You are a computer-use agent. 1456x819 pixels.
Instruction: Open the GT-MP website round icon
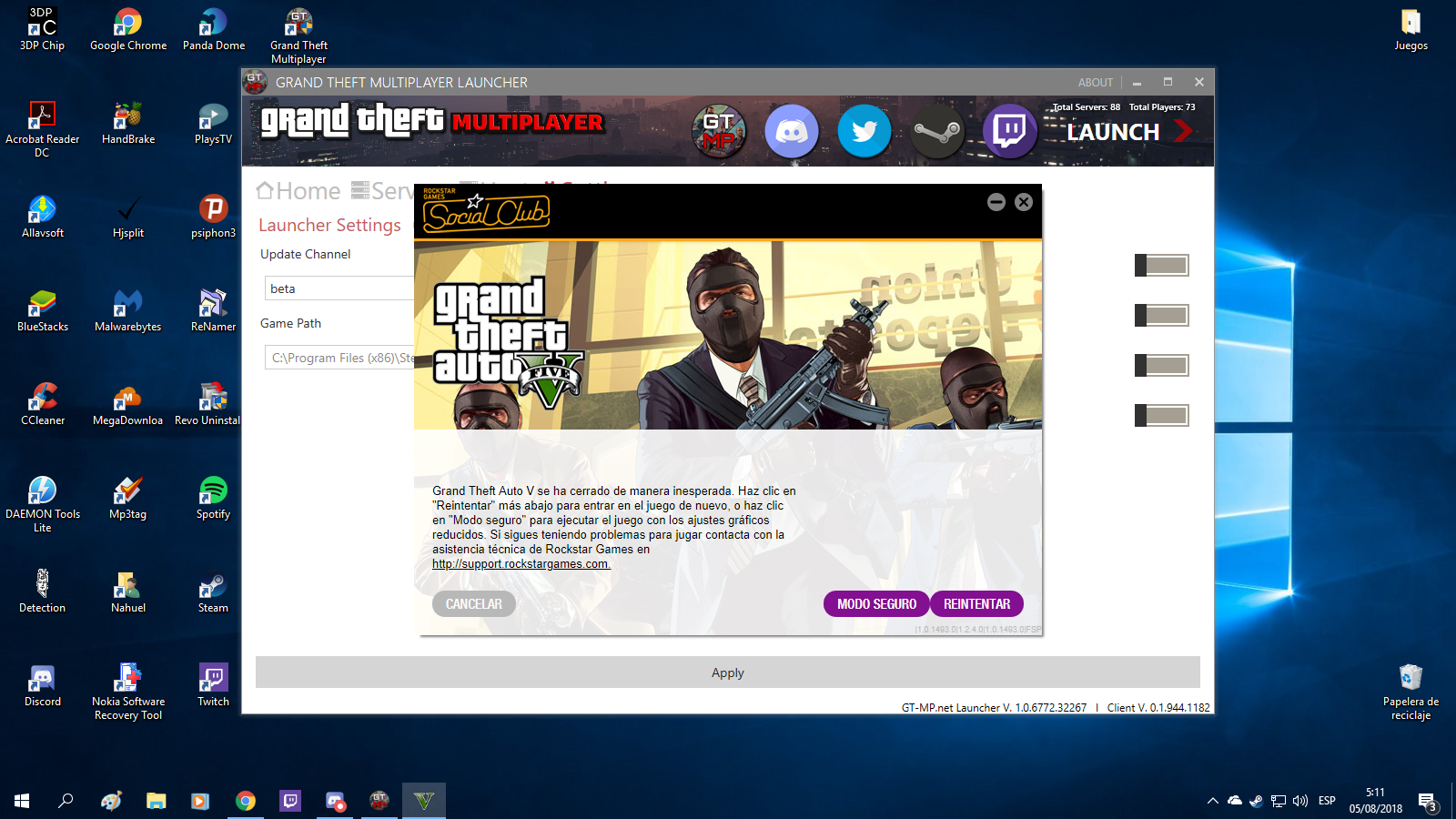click(x=719, y=131)
